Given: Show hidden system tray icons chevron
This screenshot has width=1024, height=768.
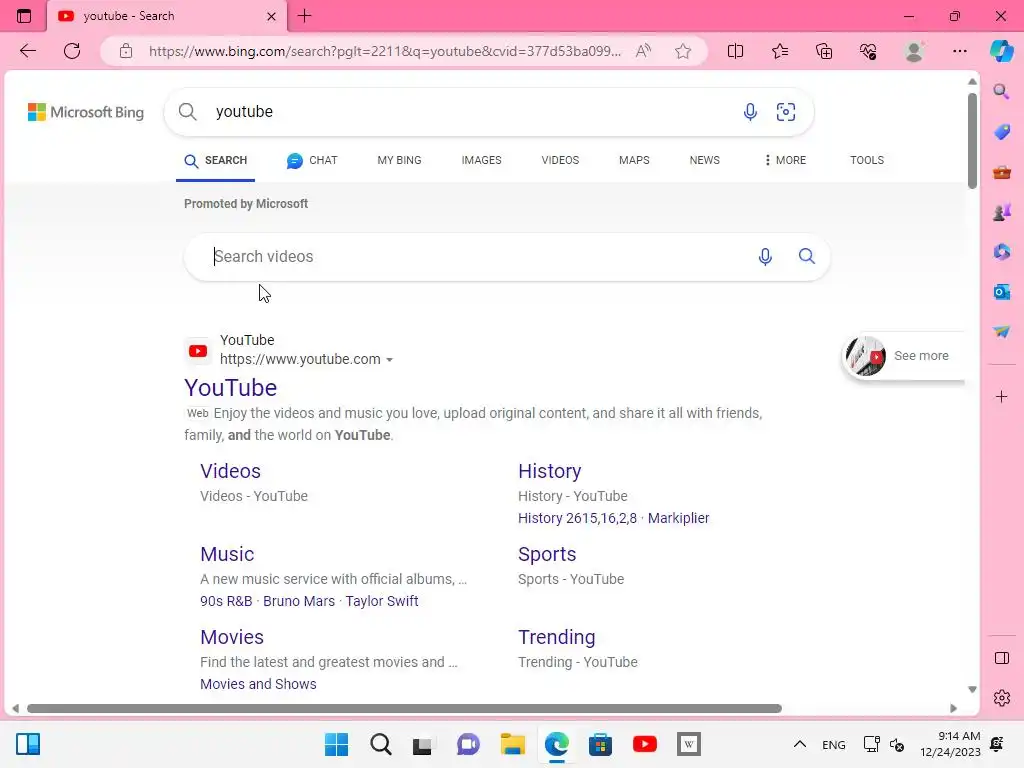Looking at the screenshot, I should pos(799,744).
